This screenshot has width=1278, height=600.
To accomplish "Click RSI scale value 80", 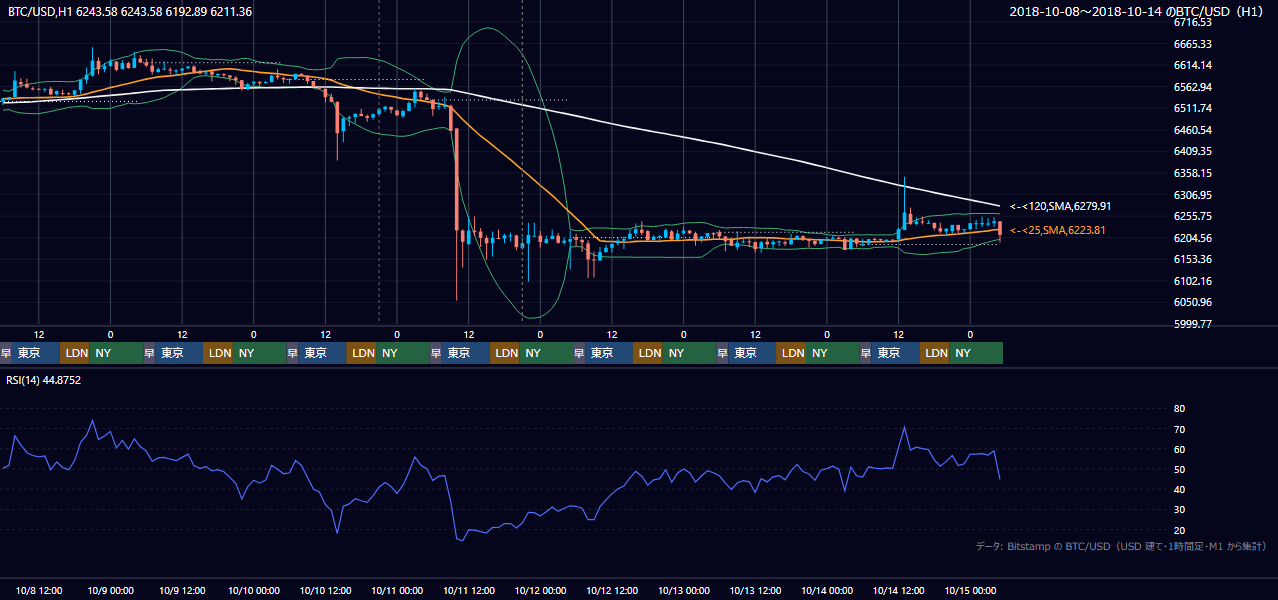I will 1179,409.
